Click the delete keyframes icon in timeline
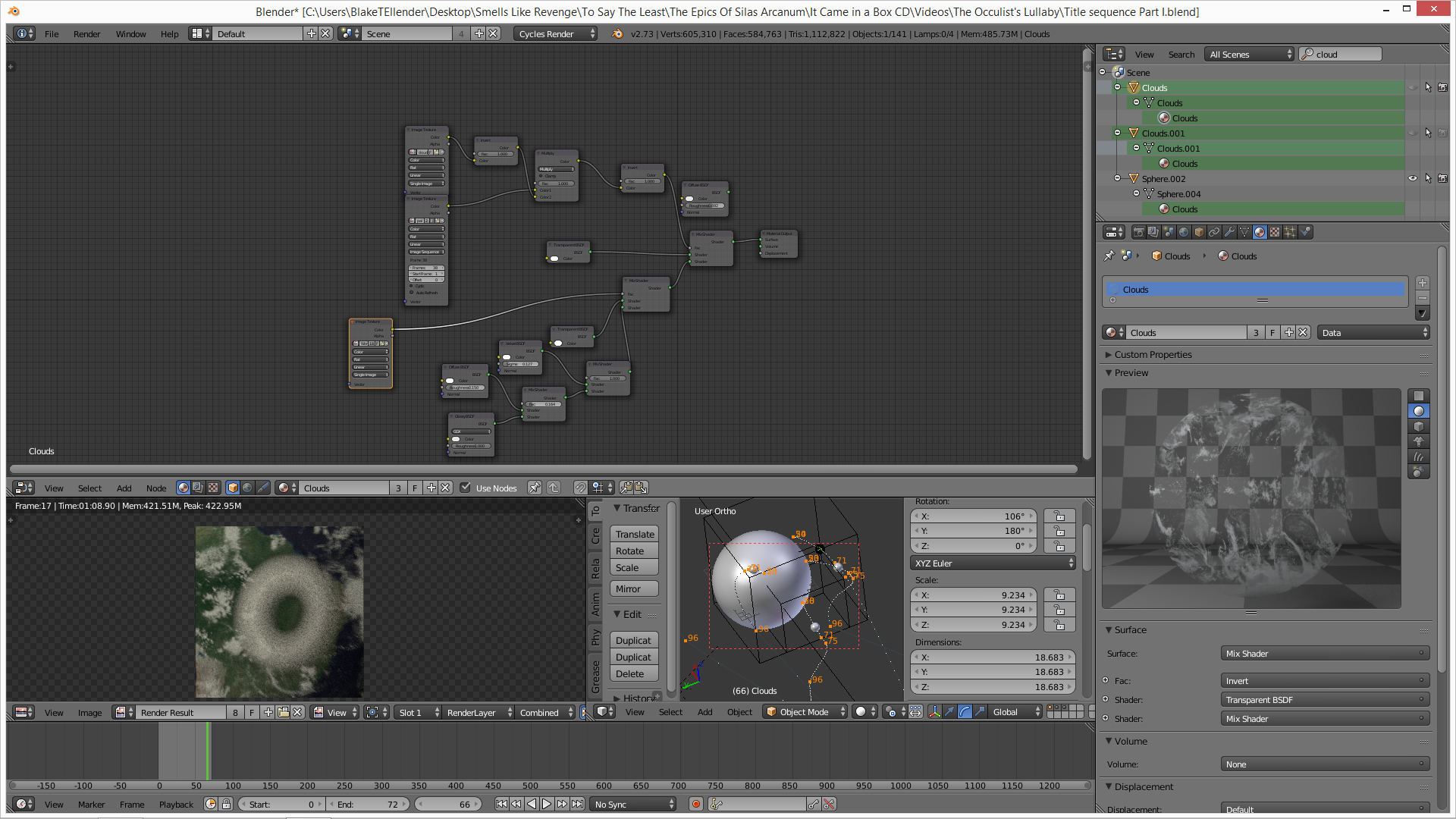 click(x=829, y=804)
